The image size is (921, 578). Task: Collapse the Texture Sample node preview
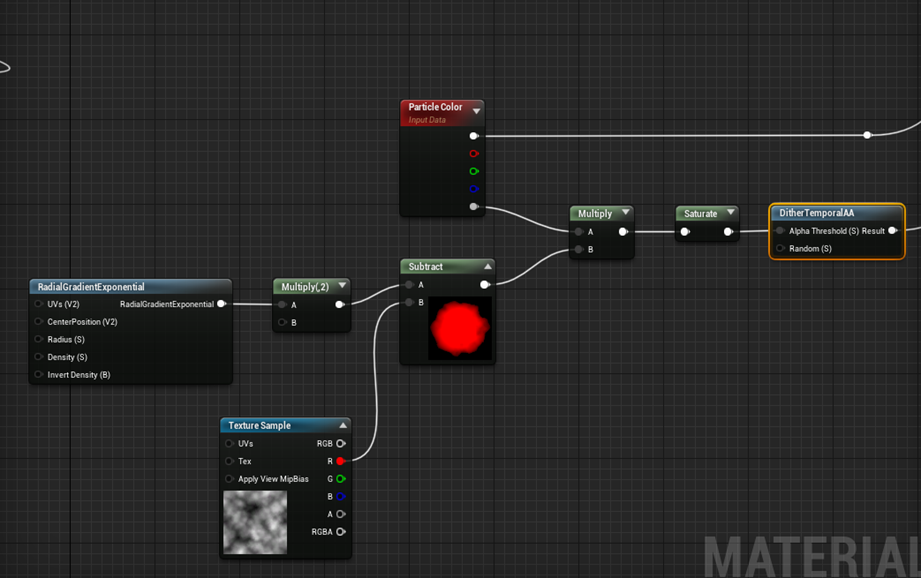[343, 425]
